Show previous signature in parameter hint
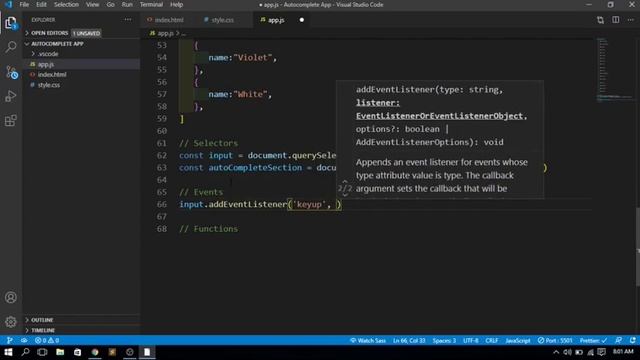Image resolution: width=640 pixels, height=360 pixels. click(345, 182)
